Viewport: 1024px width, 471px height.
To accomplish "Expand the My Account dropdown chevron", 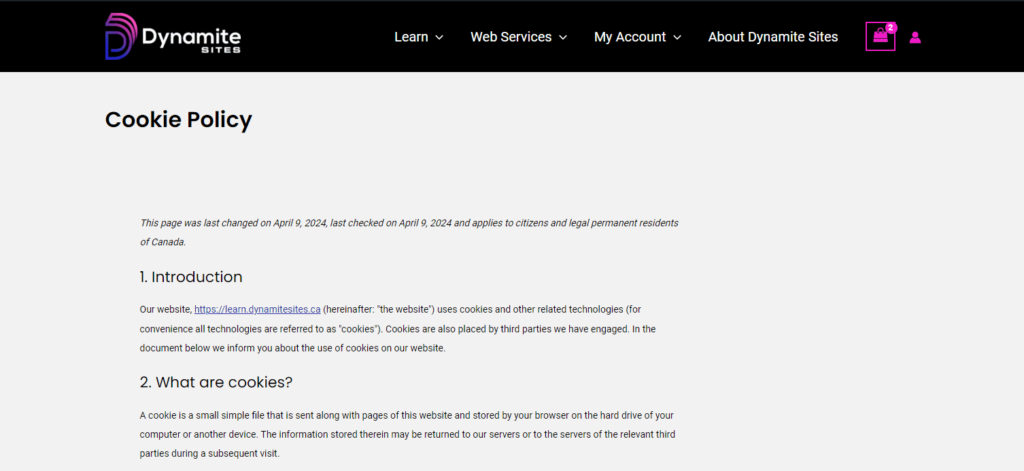I will [x=677, y=38].
